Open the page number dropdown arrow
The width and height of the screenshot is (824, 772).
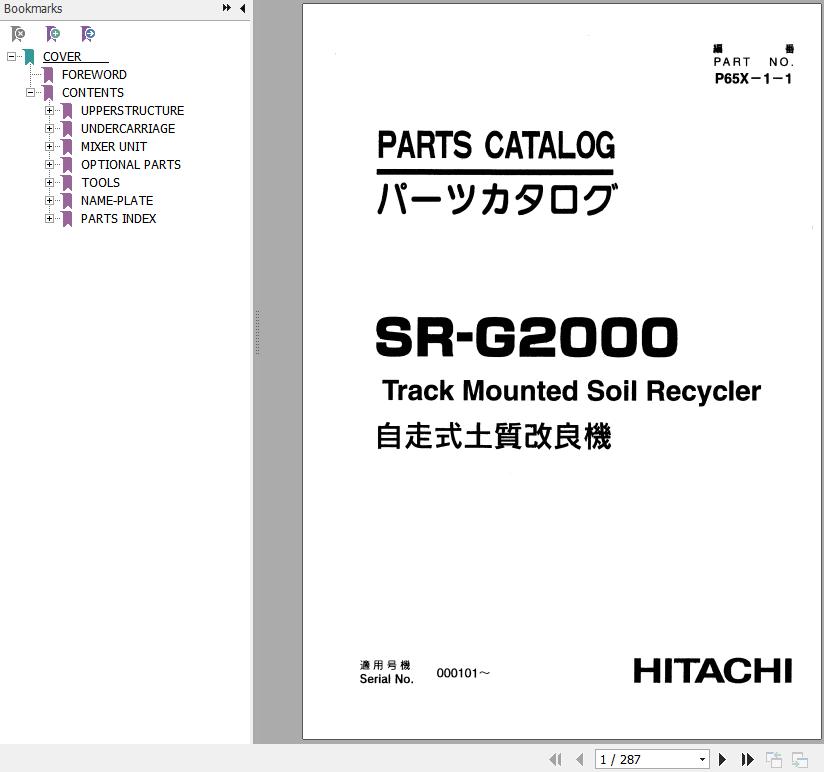pyautogui.click(x=702, y=759)
